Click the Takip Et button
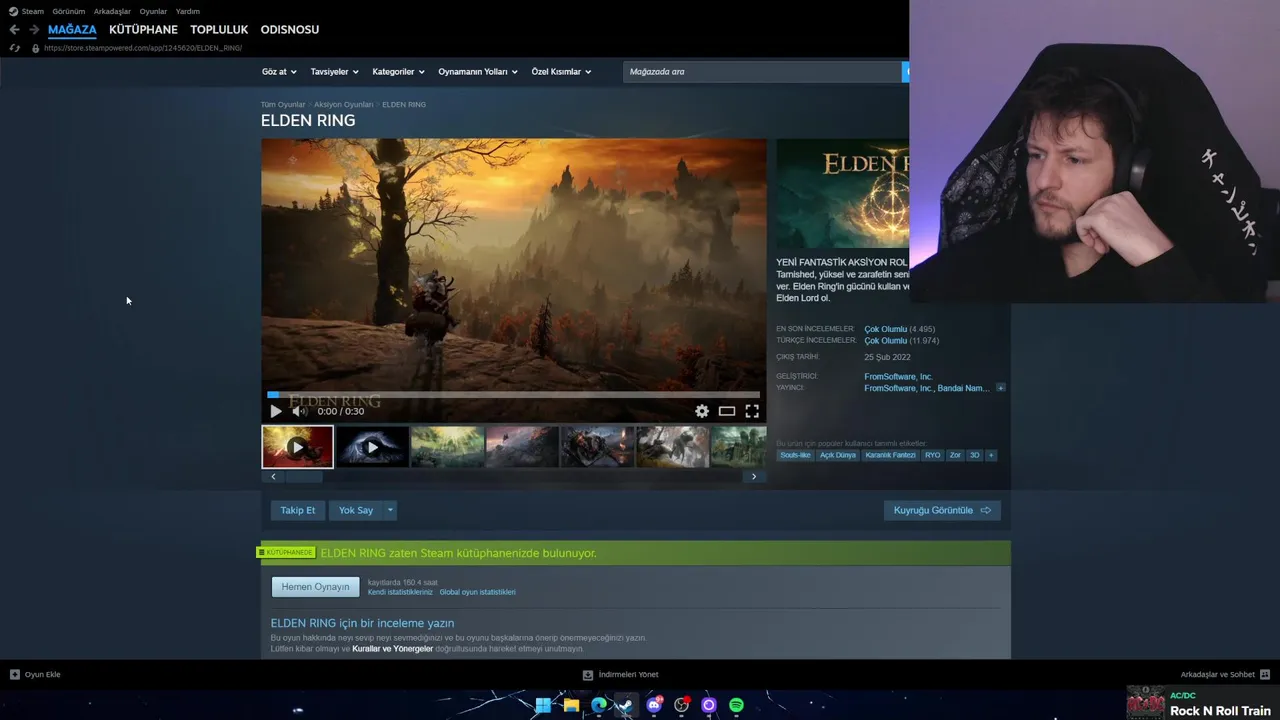 pos(297,510)
